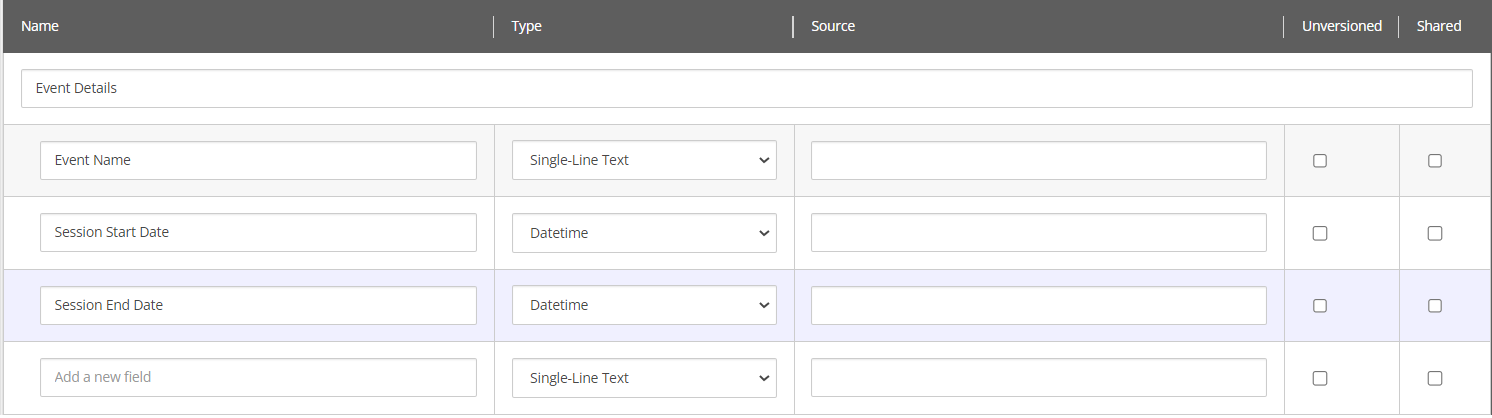Click the Source field in new field row

[x=1038, y=378]
